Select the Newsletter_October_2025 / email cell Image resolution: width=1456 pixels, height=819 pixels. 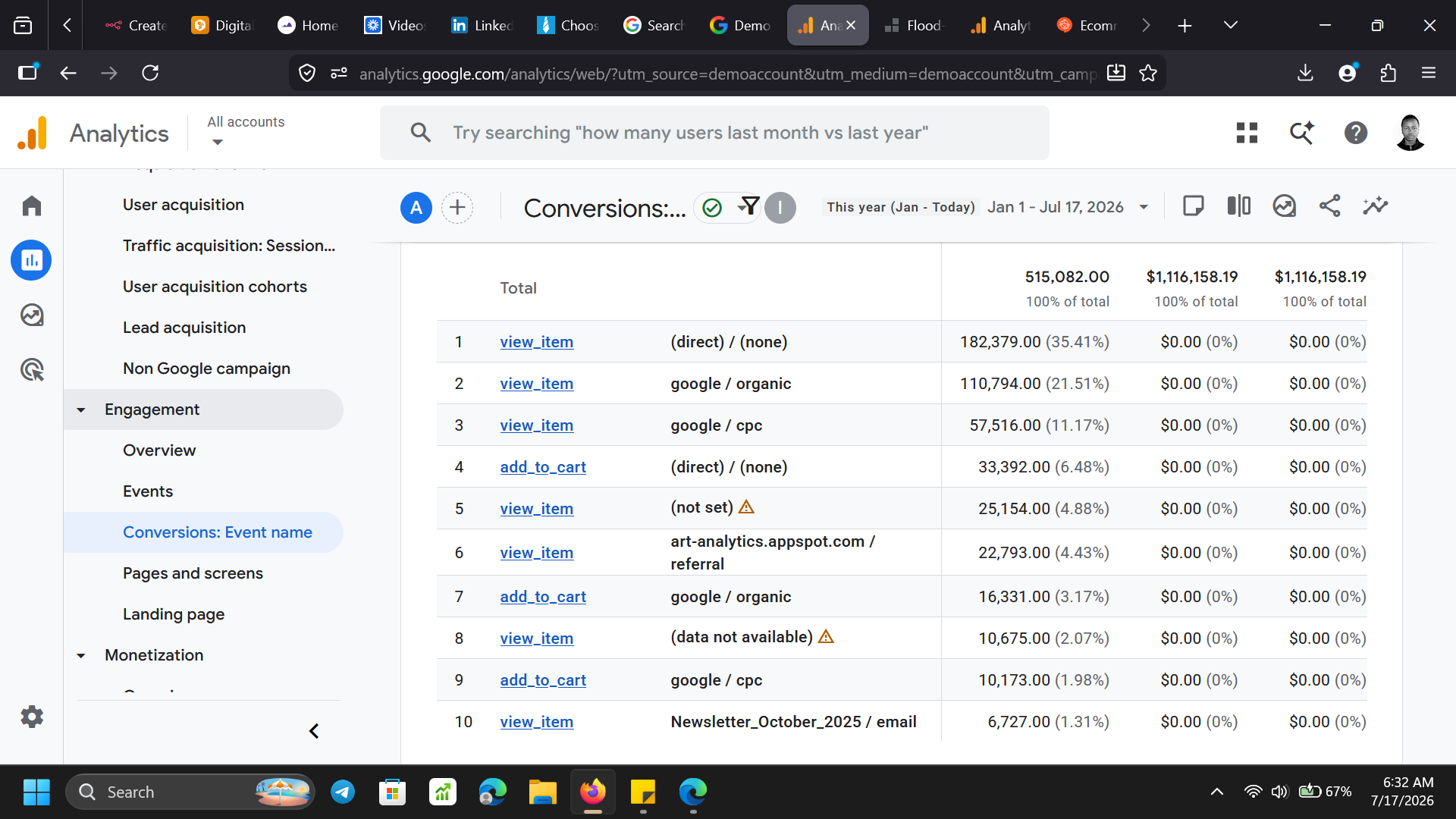click(793, 722)
